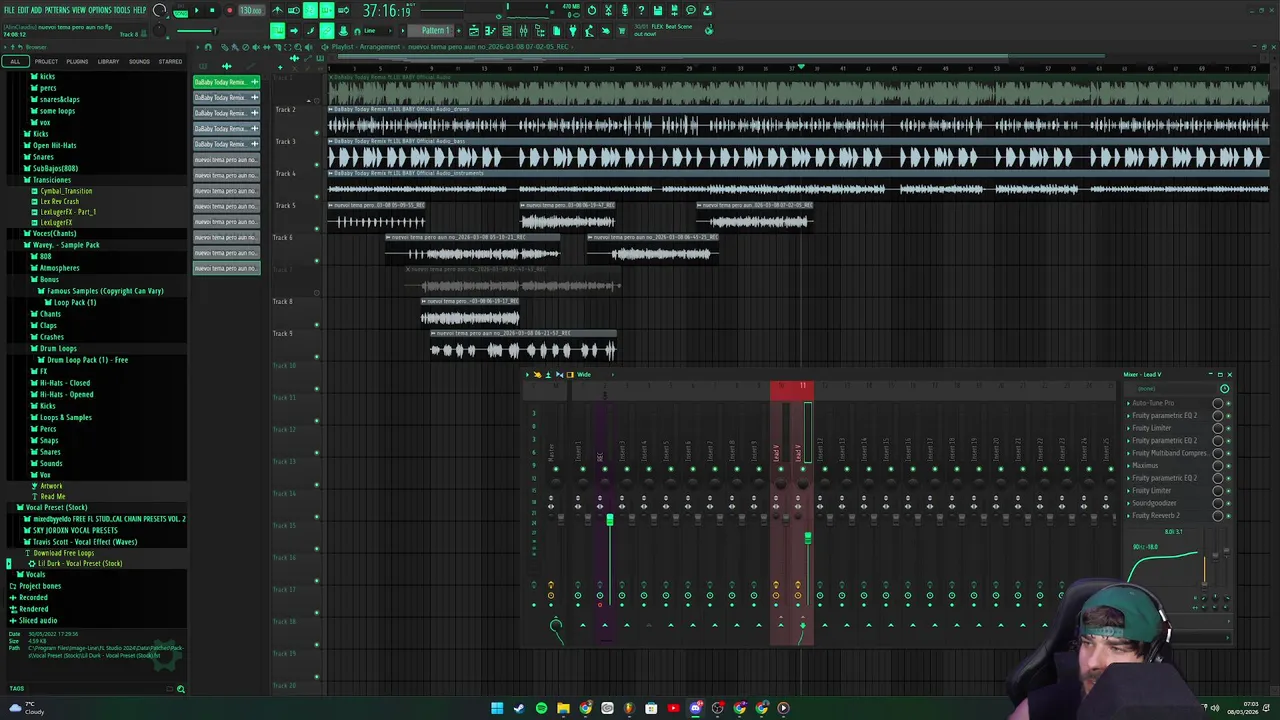Open the OPTIONS menu

click(x=100, y=10)
